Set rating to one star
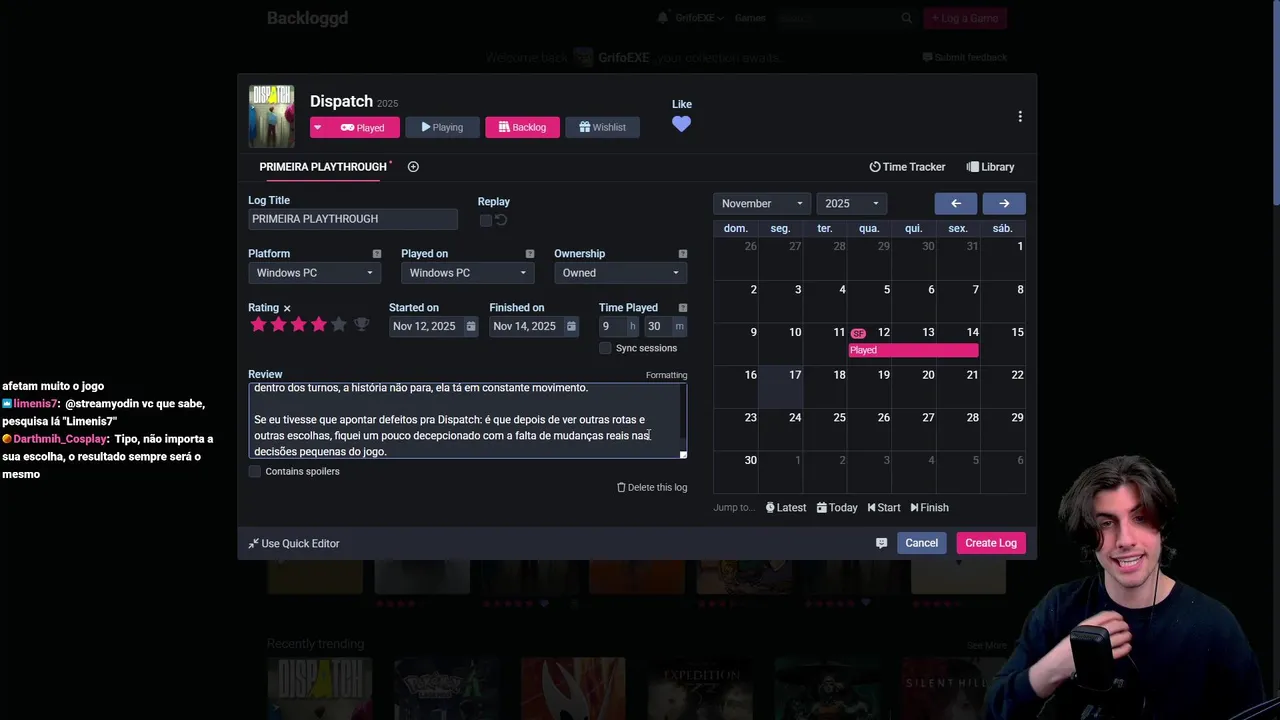1280x720 pixels. (259, 325)
